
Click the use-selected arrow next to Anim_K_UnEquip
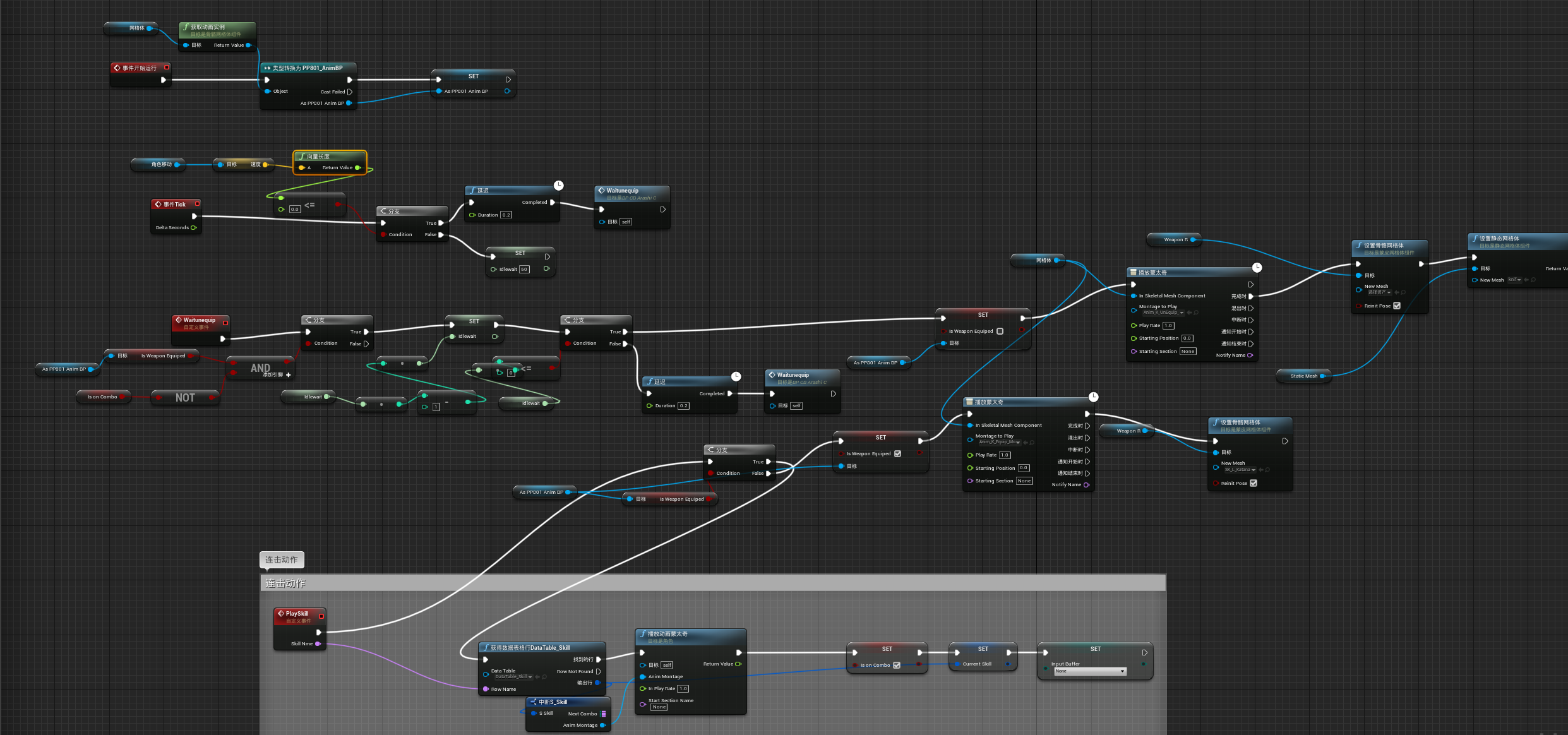point(1190,313)
